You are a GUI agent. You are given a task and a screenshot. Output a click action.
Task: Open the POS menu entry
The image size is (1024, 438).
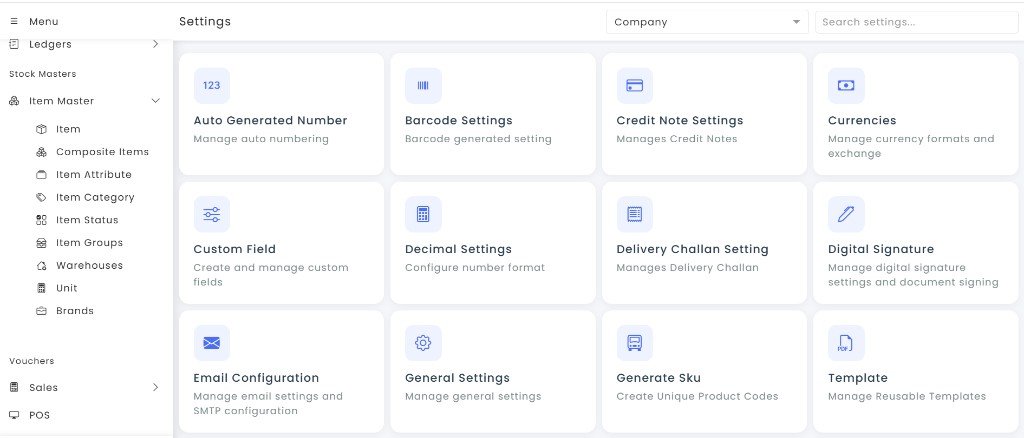point(39,415)
